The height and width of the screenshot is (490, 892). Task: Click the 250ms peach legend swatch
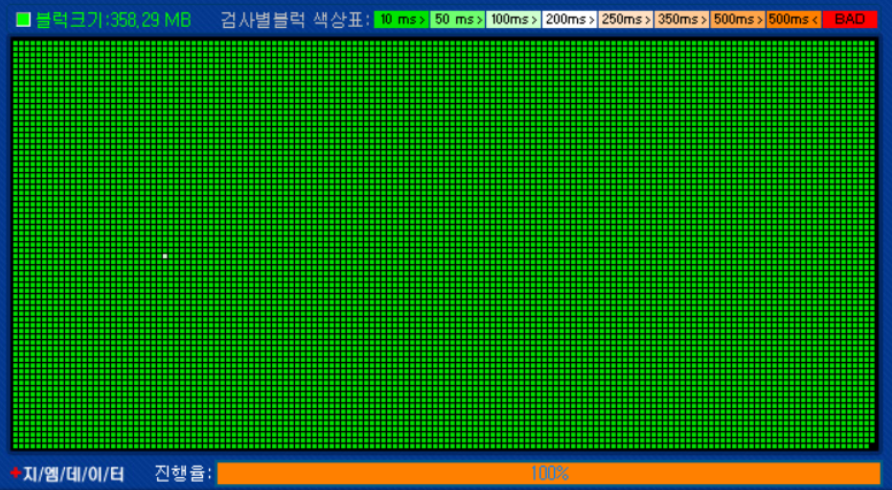(x=625, y=19)
